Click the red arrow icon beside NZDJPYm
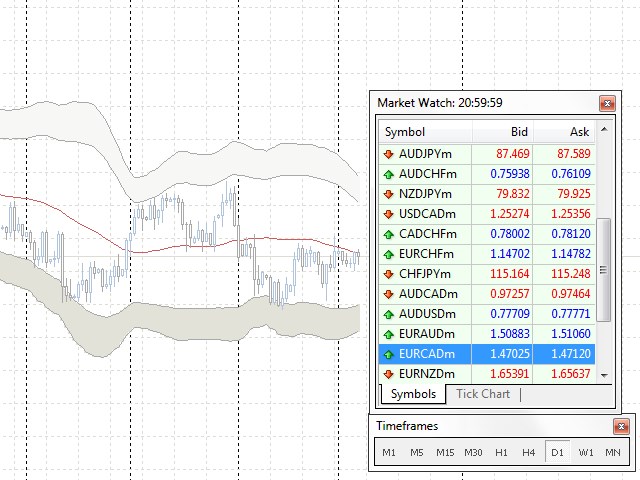The image size is (640, 480). point(388,194)
